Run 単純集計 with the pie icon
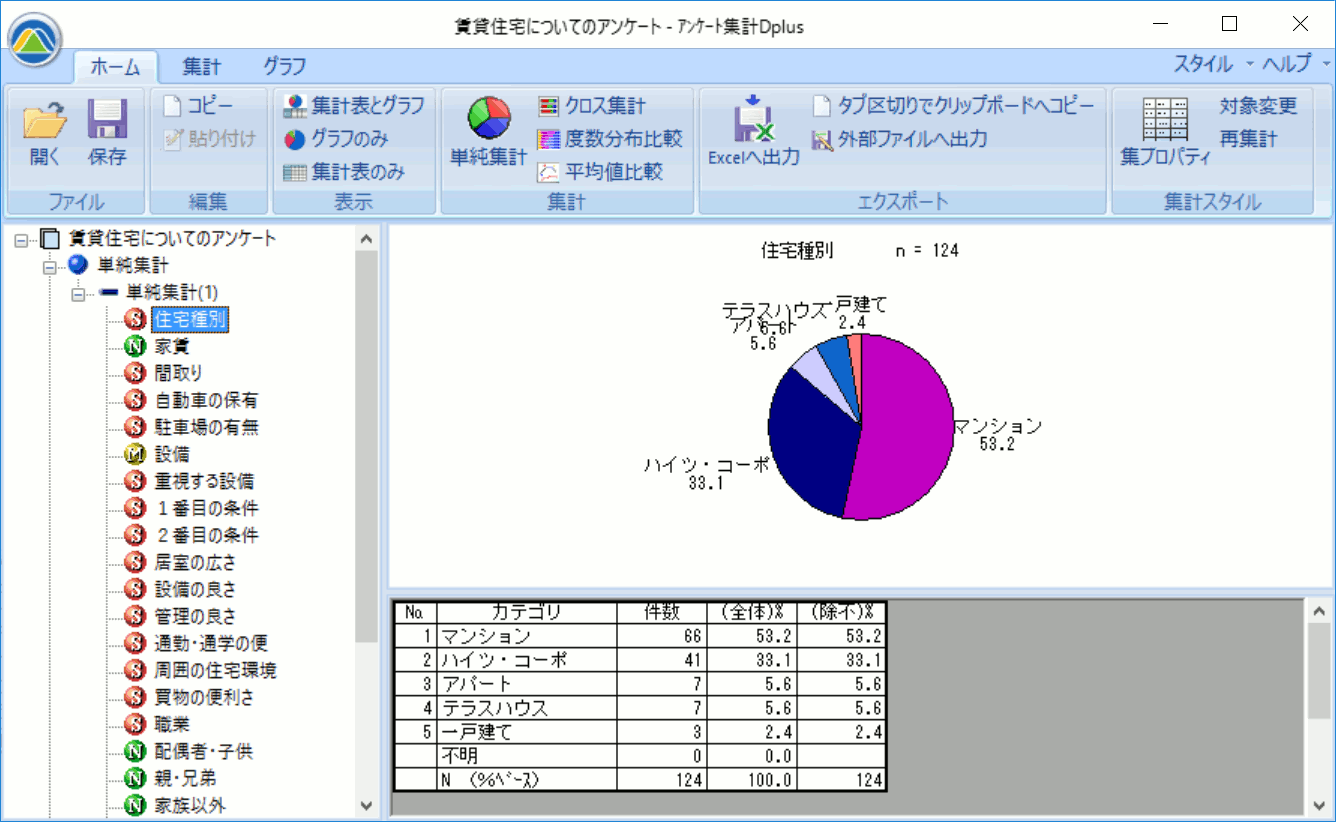1336x822 pixels. pyautogui.click(x=488, y=118)
